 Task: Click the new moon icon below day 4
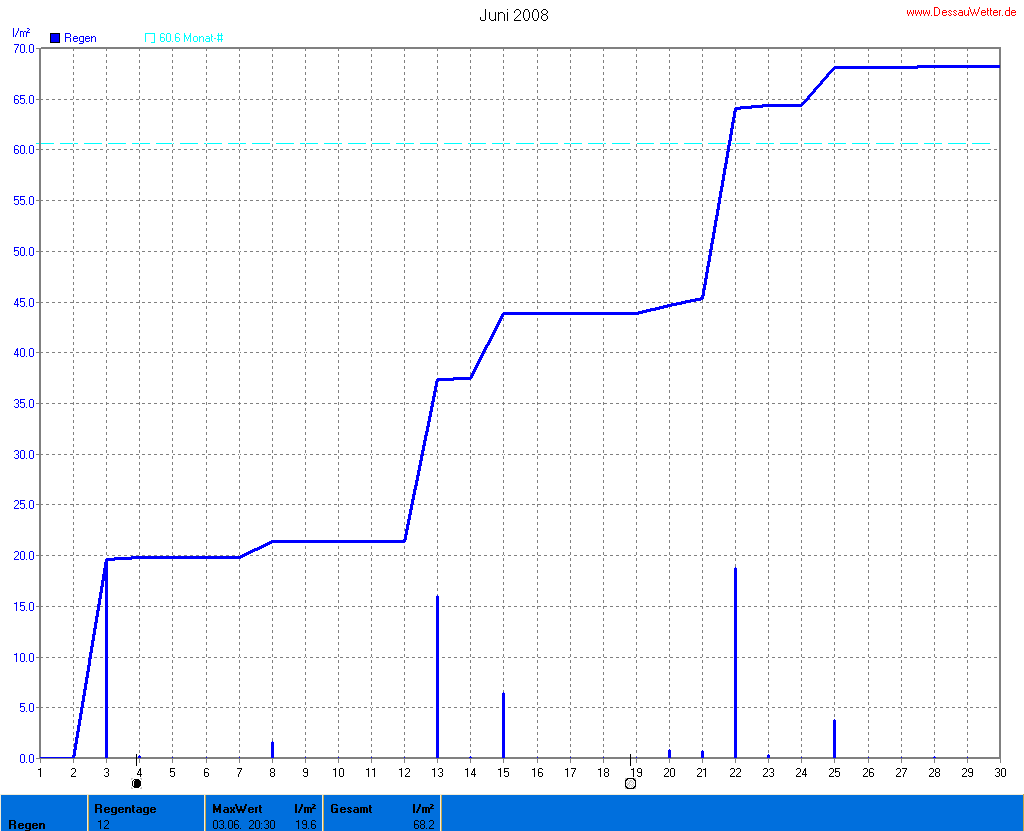(x=136, y=783)
